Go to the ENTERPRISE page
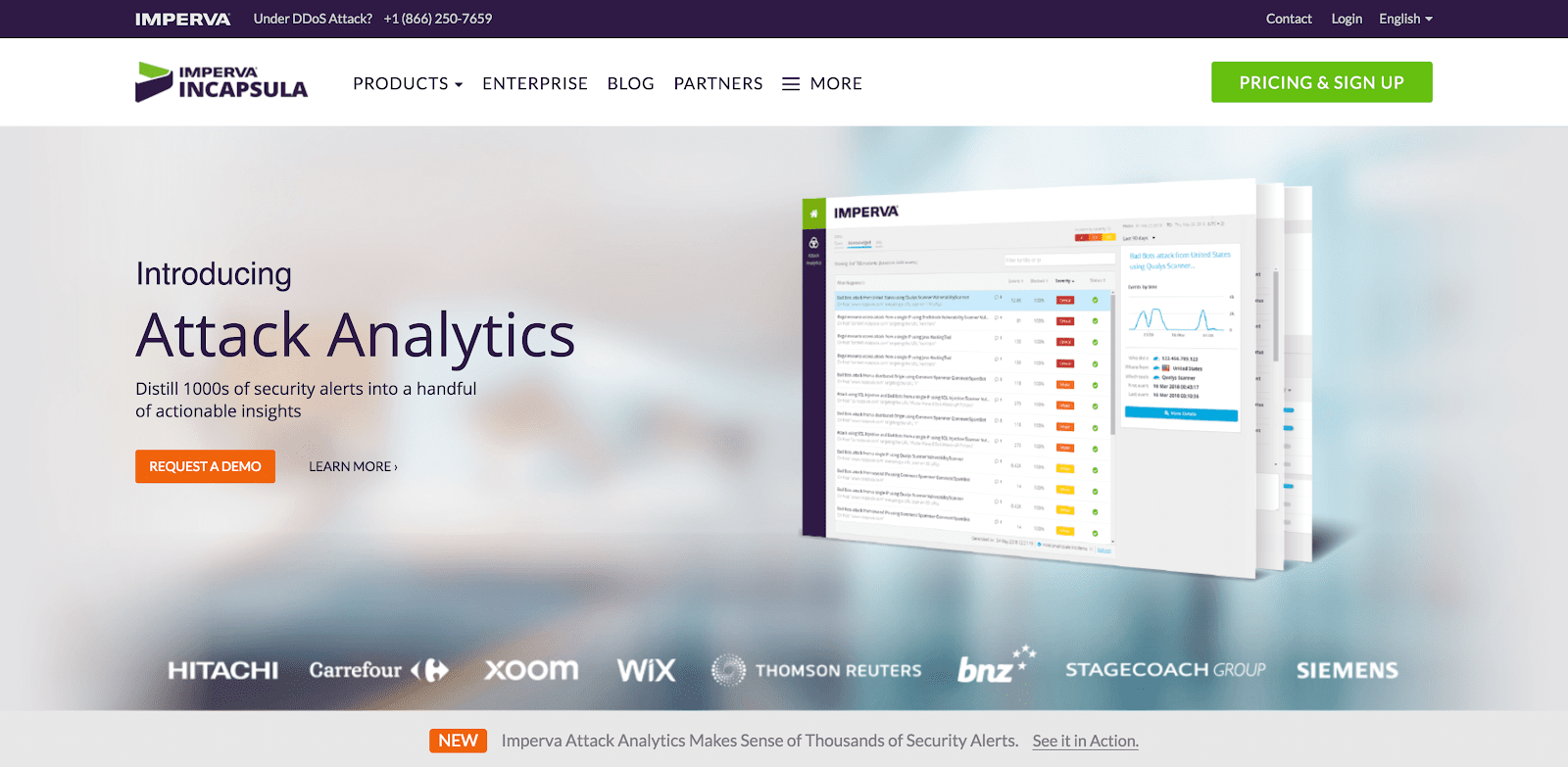This screenshot has width=1568, height=767. pos(535,84)
